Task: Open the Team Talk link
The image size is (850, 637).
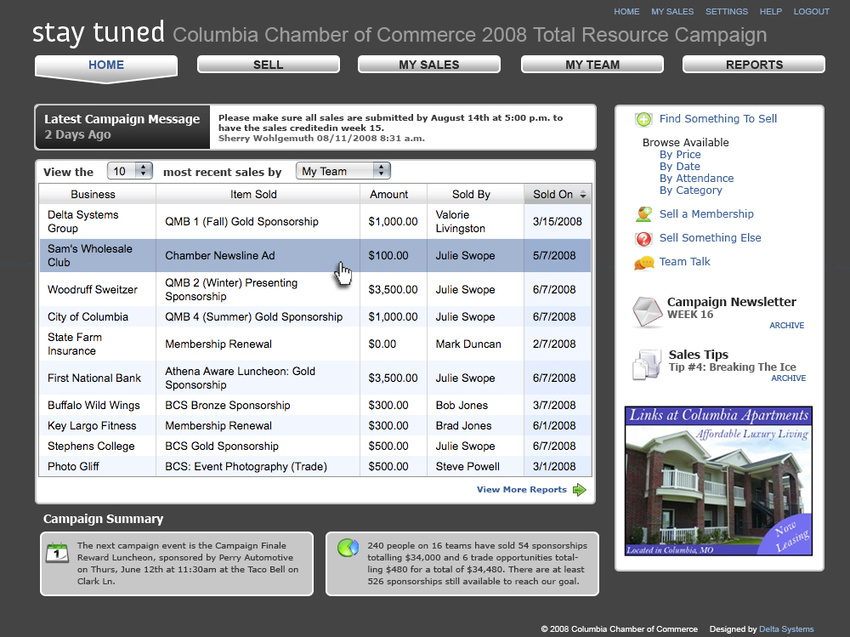Action: pyautogui.click(x=685, y=262)
